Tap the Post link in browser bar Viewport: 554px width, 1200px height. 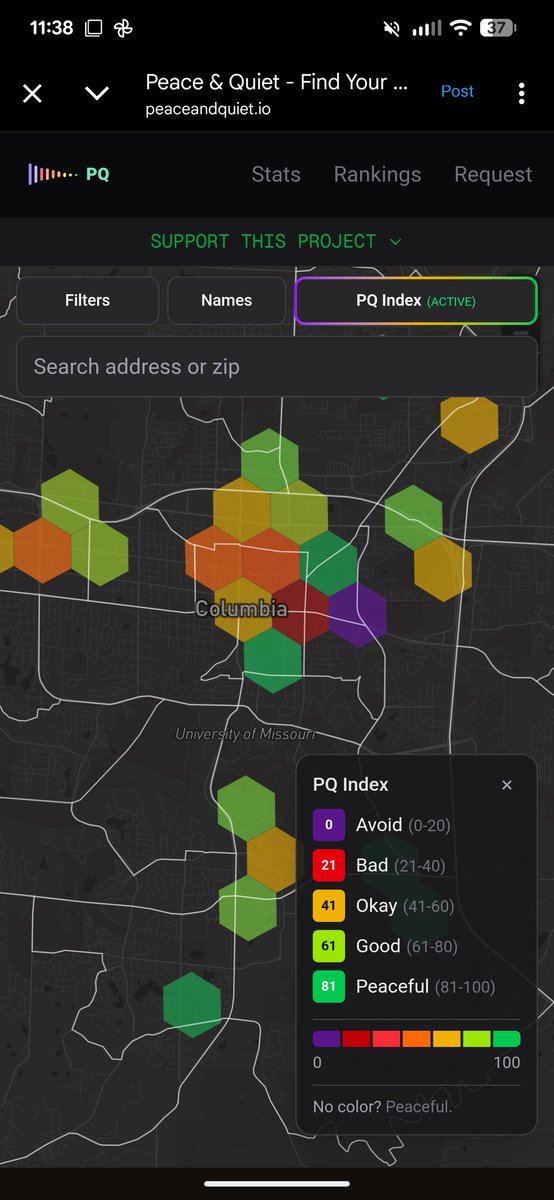457,91
